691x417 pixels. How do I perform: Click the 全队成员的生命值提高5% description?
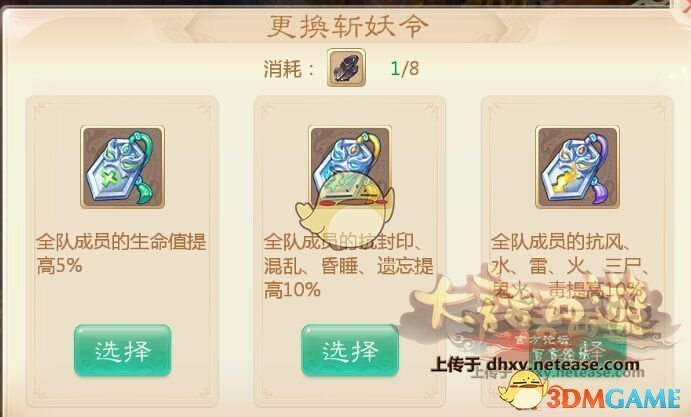click(121, 253)
